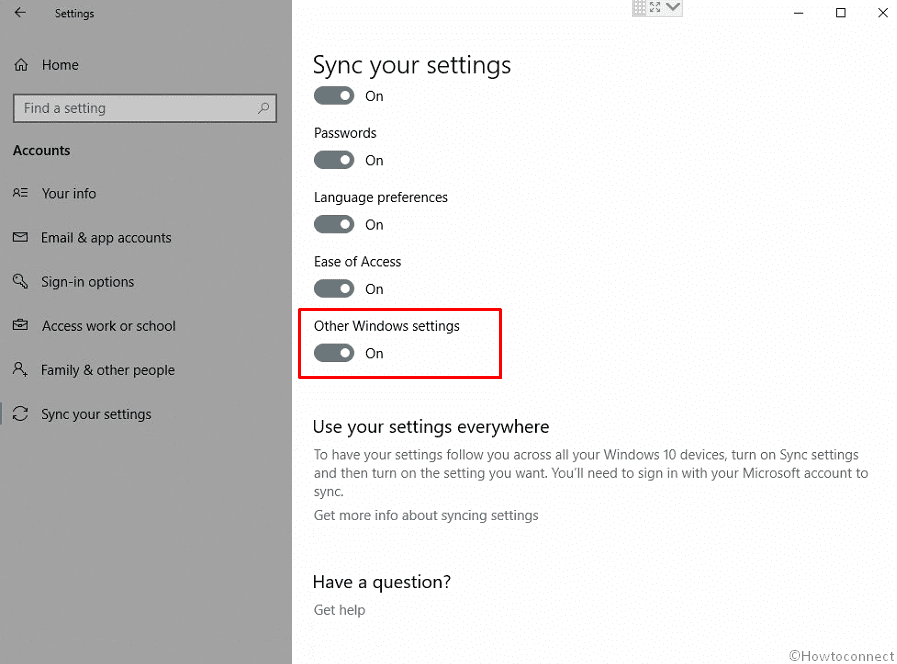Disable the Language preferences toggle

point(334,224)
